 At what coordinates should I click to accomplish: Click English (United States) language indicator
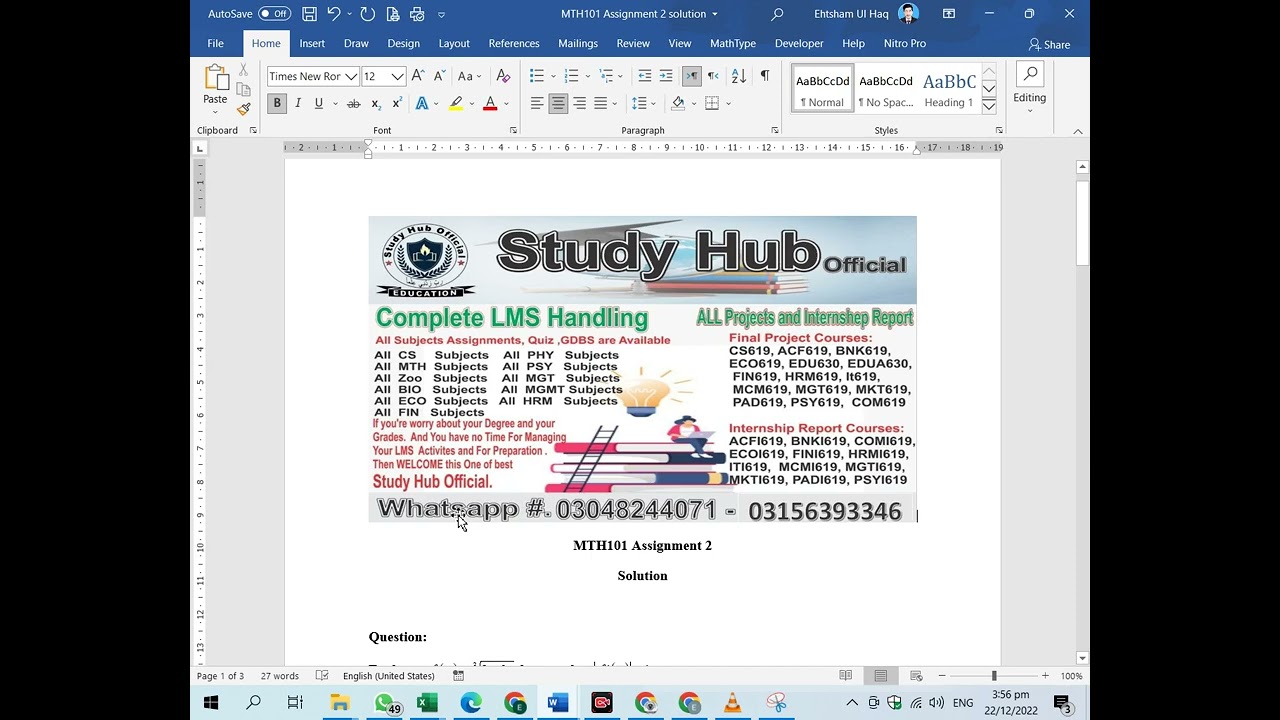(x=388, y=676)
